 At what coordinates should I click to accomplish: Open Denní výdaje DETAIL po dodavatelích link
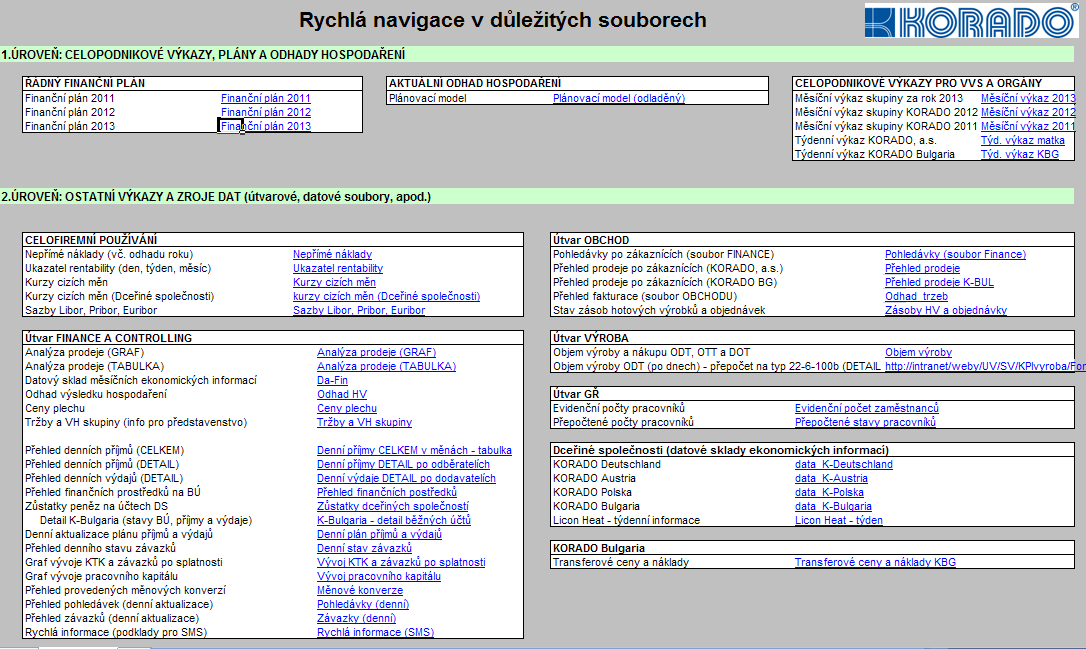coord(407,478)
